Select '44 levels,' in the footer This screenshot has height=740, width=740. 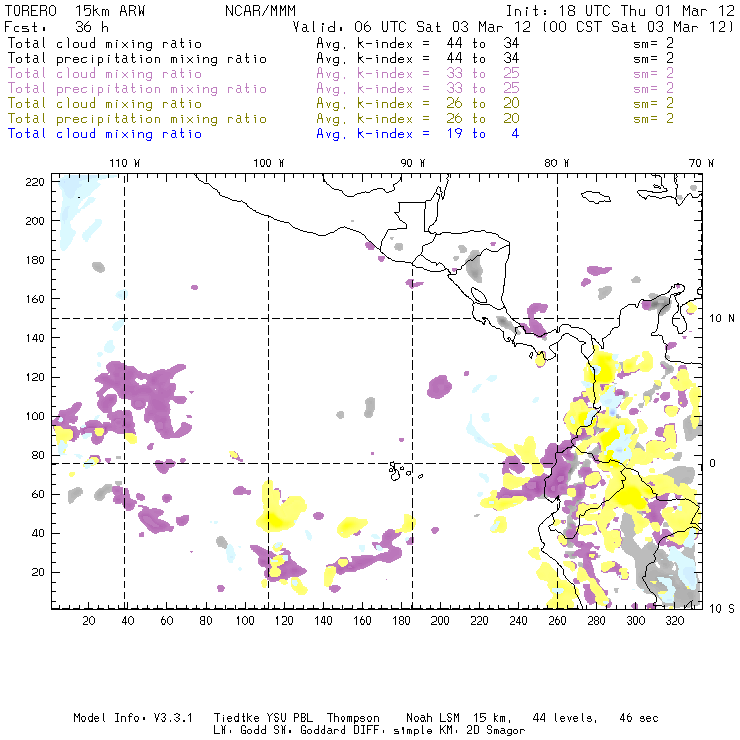click(565, 718)
